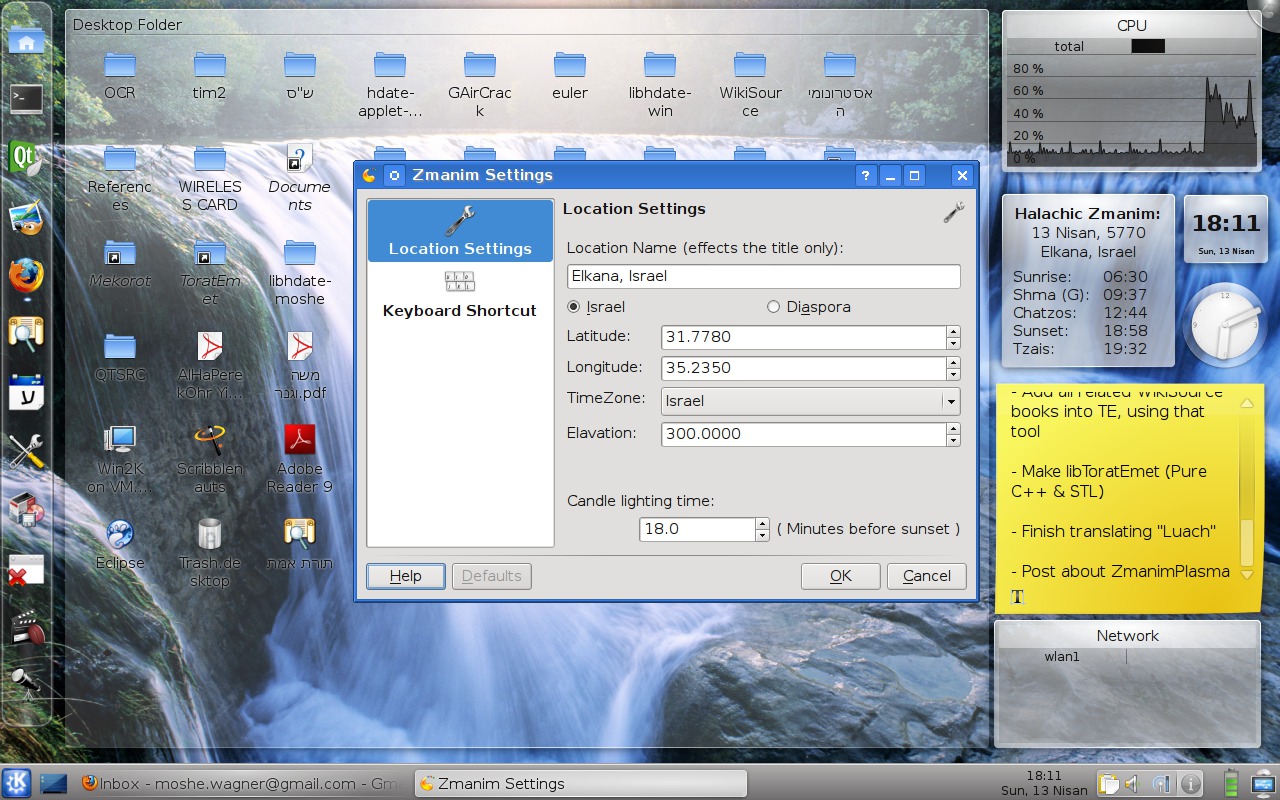Decrease candle lighting minutes with down arrow
Viewport: 1280px width, 800px height.
[x=762, y=535]
